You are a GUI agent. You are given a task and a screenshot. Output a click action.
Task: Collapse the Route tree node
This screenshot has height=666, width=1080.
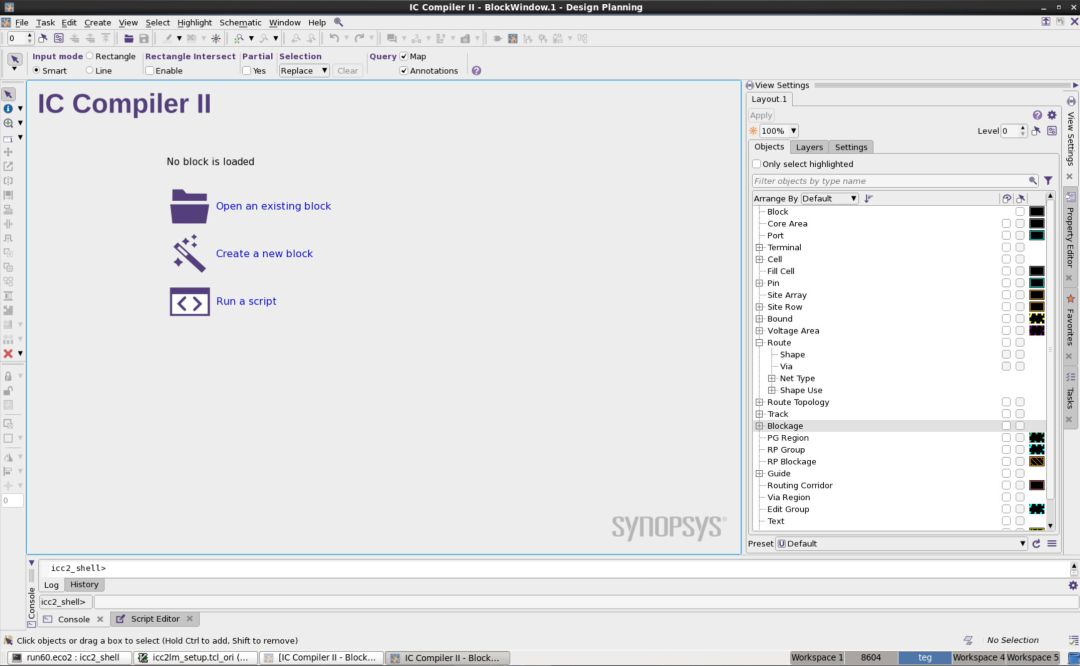pos(759,342)
